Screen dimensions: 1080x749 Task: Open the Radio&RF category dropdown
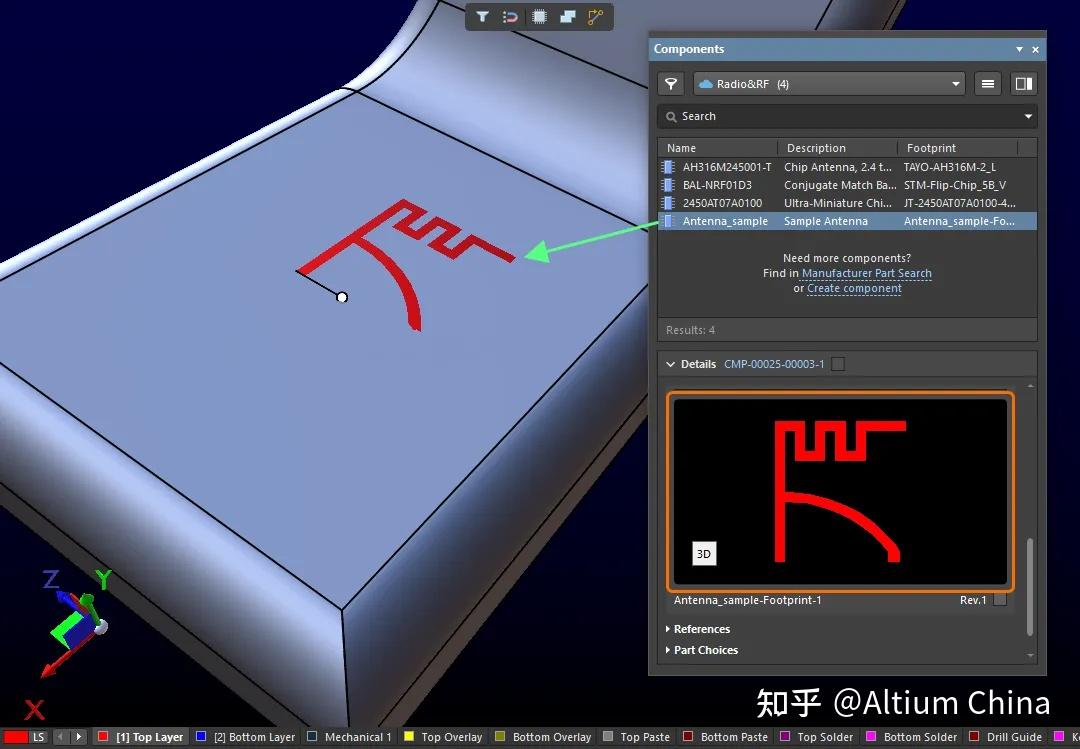click(829, 83)
